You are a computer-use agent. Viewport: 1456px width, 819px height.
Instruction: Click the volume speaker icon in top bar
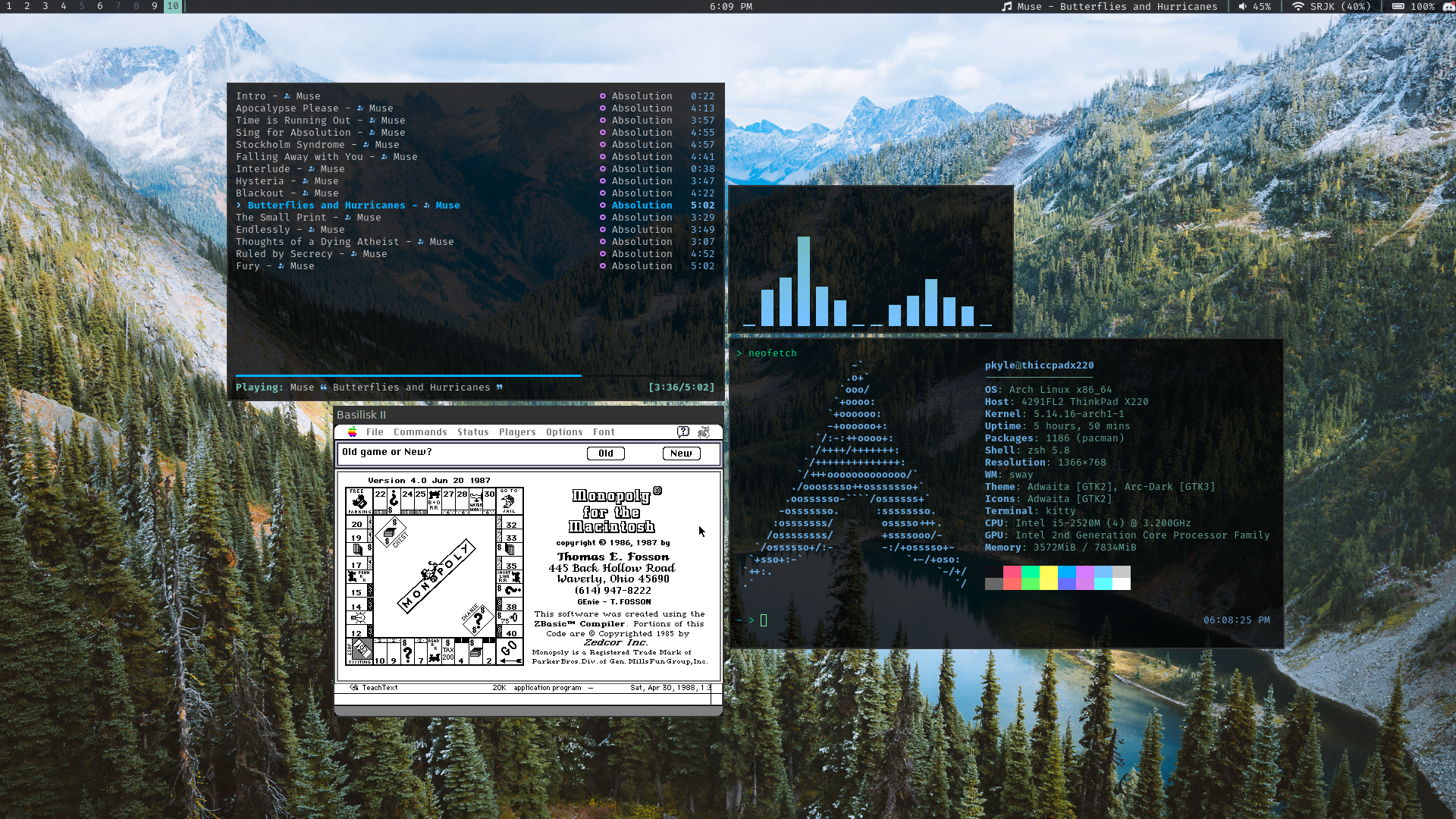1242,7
